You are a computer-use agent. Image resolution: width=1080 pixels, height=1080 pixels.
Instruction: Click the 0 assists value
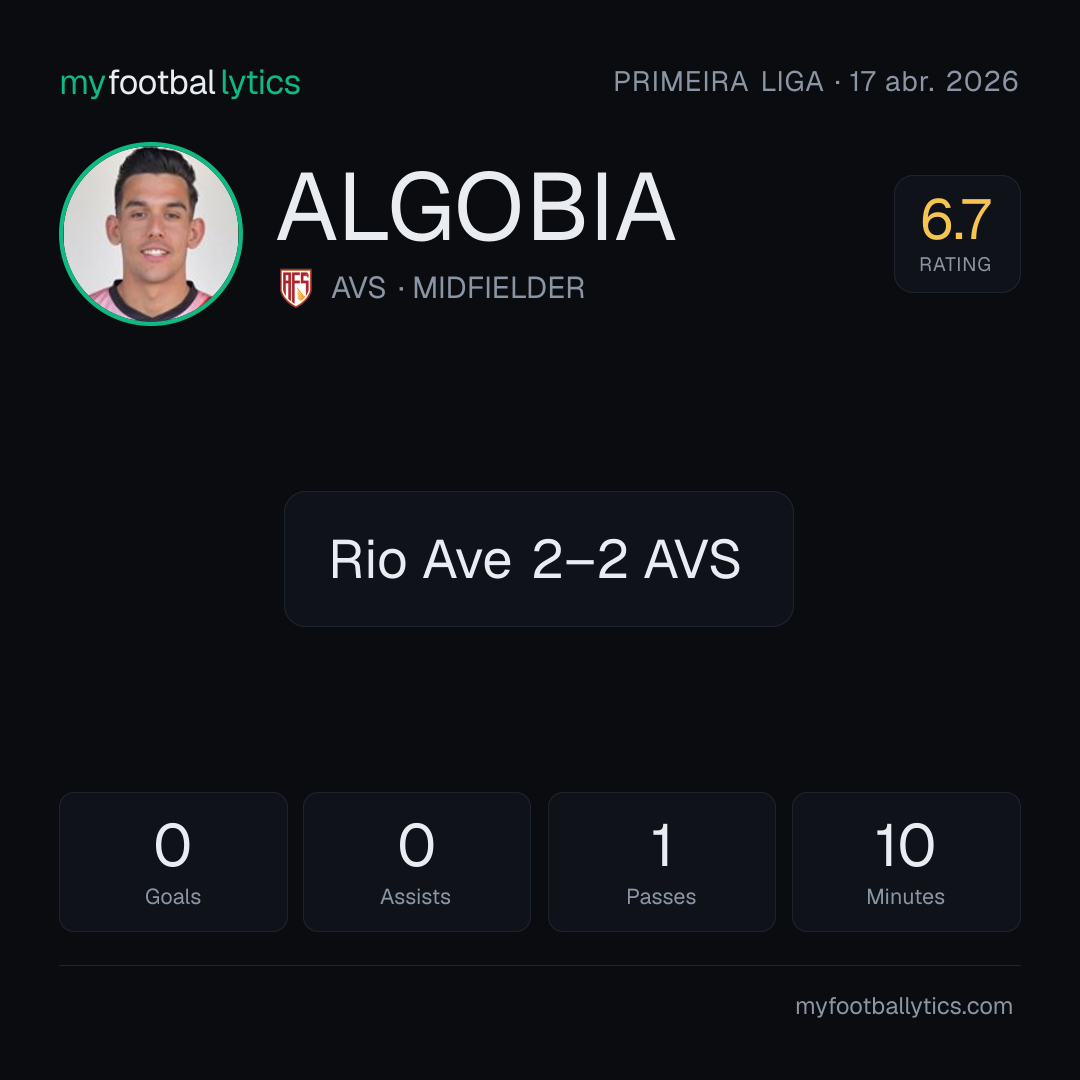(416, 845)
